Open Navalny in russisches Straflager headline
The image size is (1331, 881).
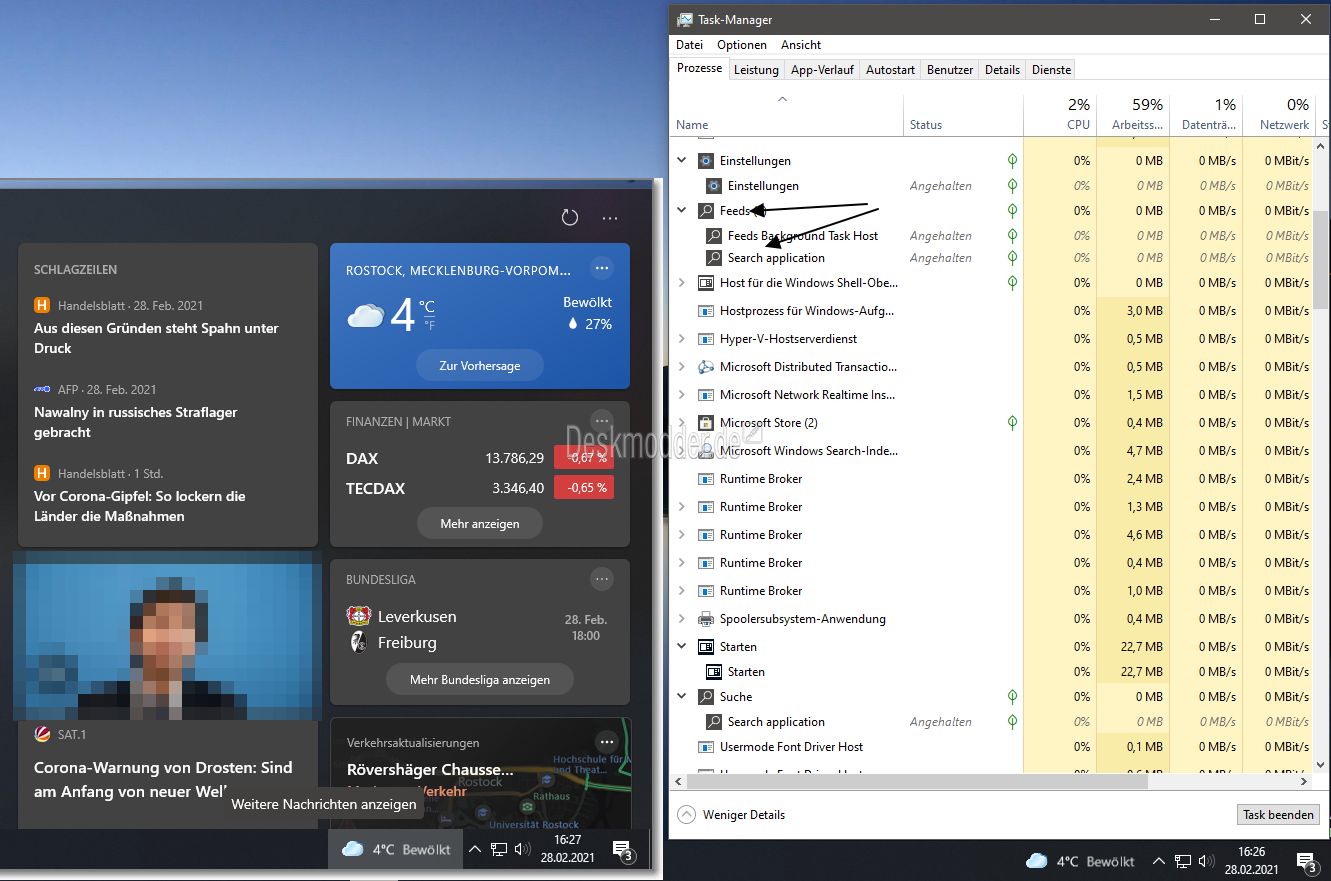pos(135,422)
